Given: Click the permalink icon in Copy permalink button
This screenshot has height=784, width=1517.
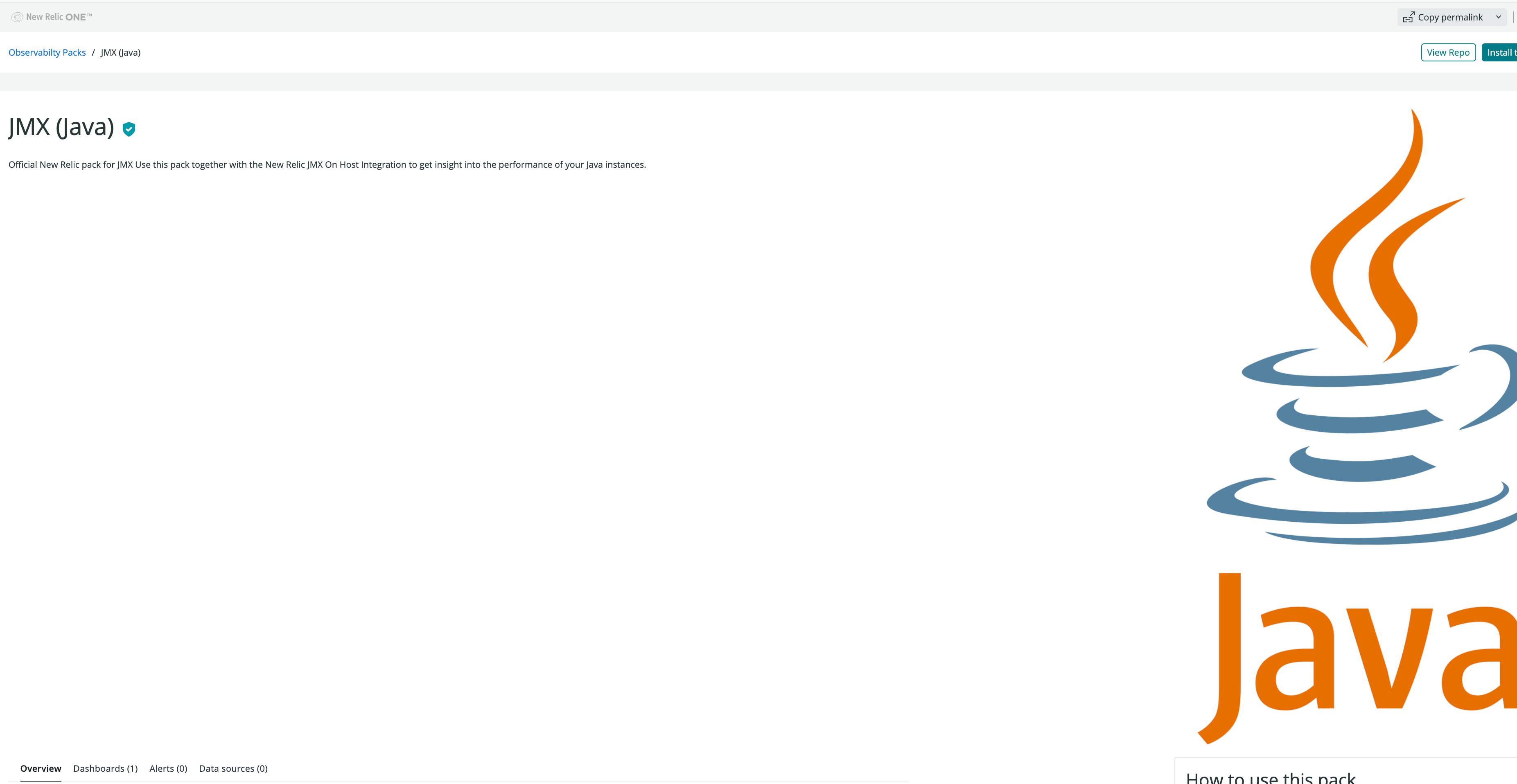Looking at the screenshot, I should click(1409, 16).
